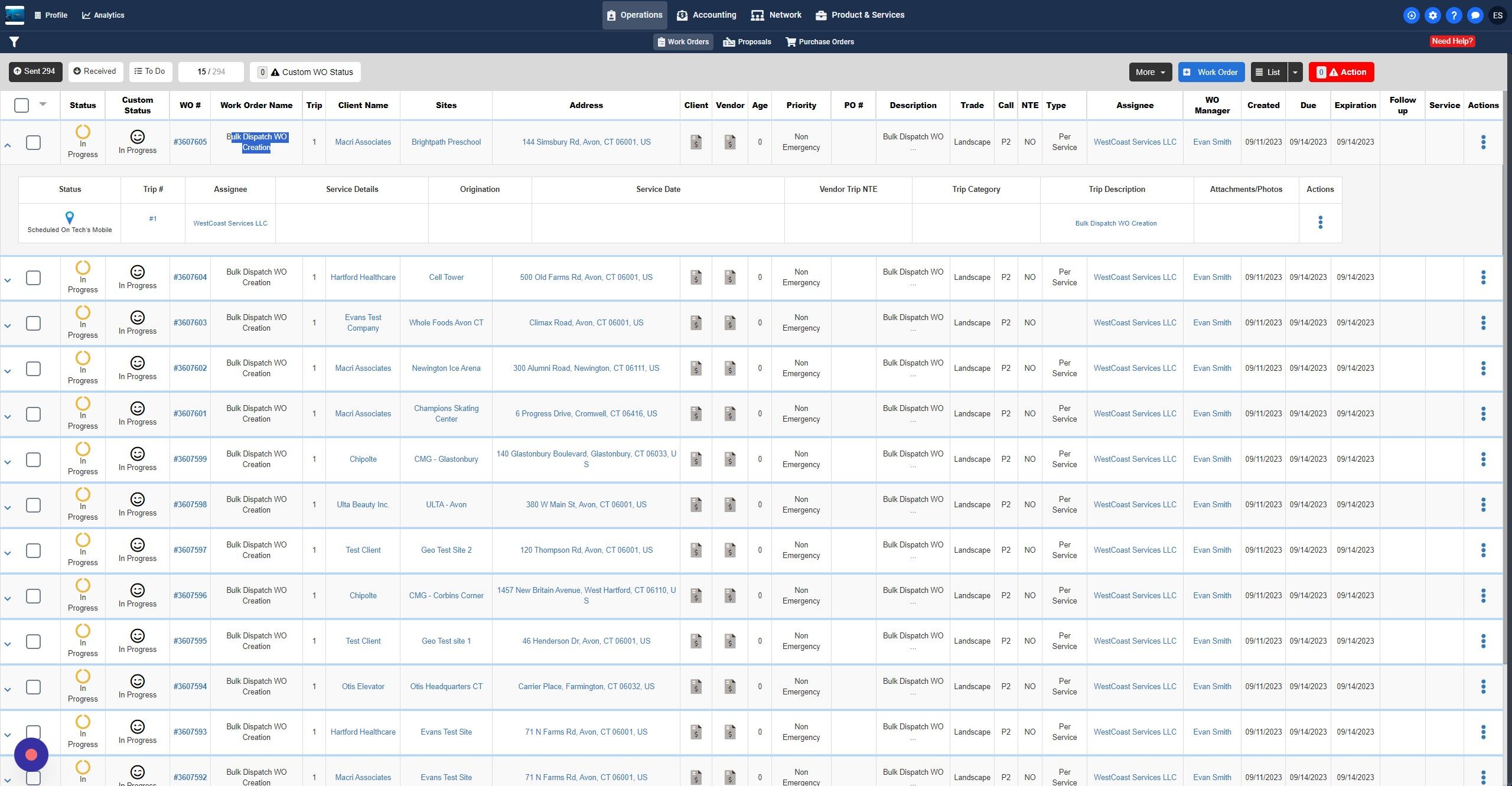Open the help question mark icon
1512x786 pixels.
pos(1454,15)
